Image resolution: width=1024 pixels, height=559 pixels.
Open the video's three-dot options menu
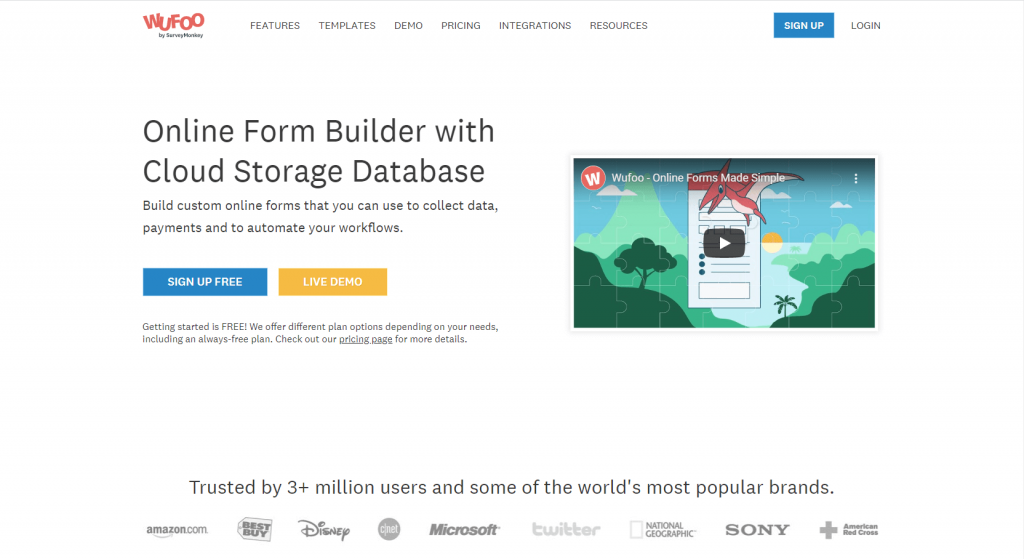[x=856, y=178]
